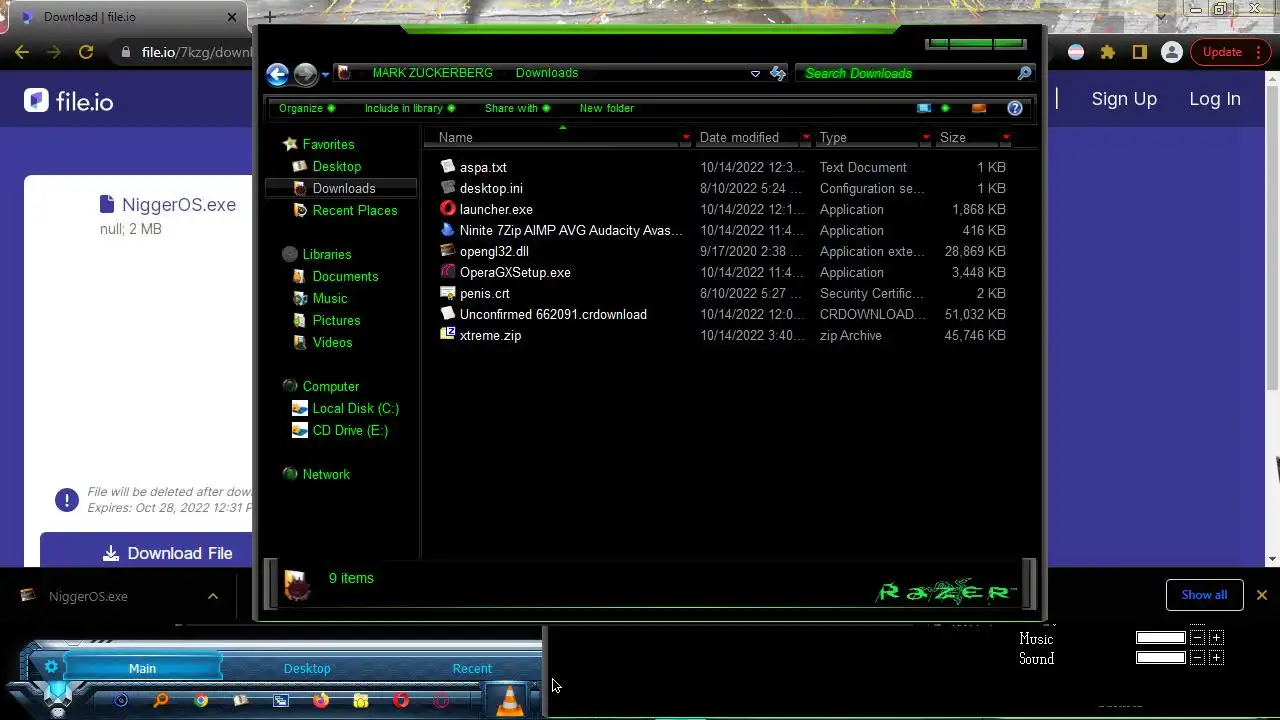
Task: Click the Sound volume bar
Action: click(1161, 658)
